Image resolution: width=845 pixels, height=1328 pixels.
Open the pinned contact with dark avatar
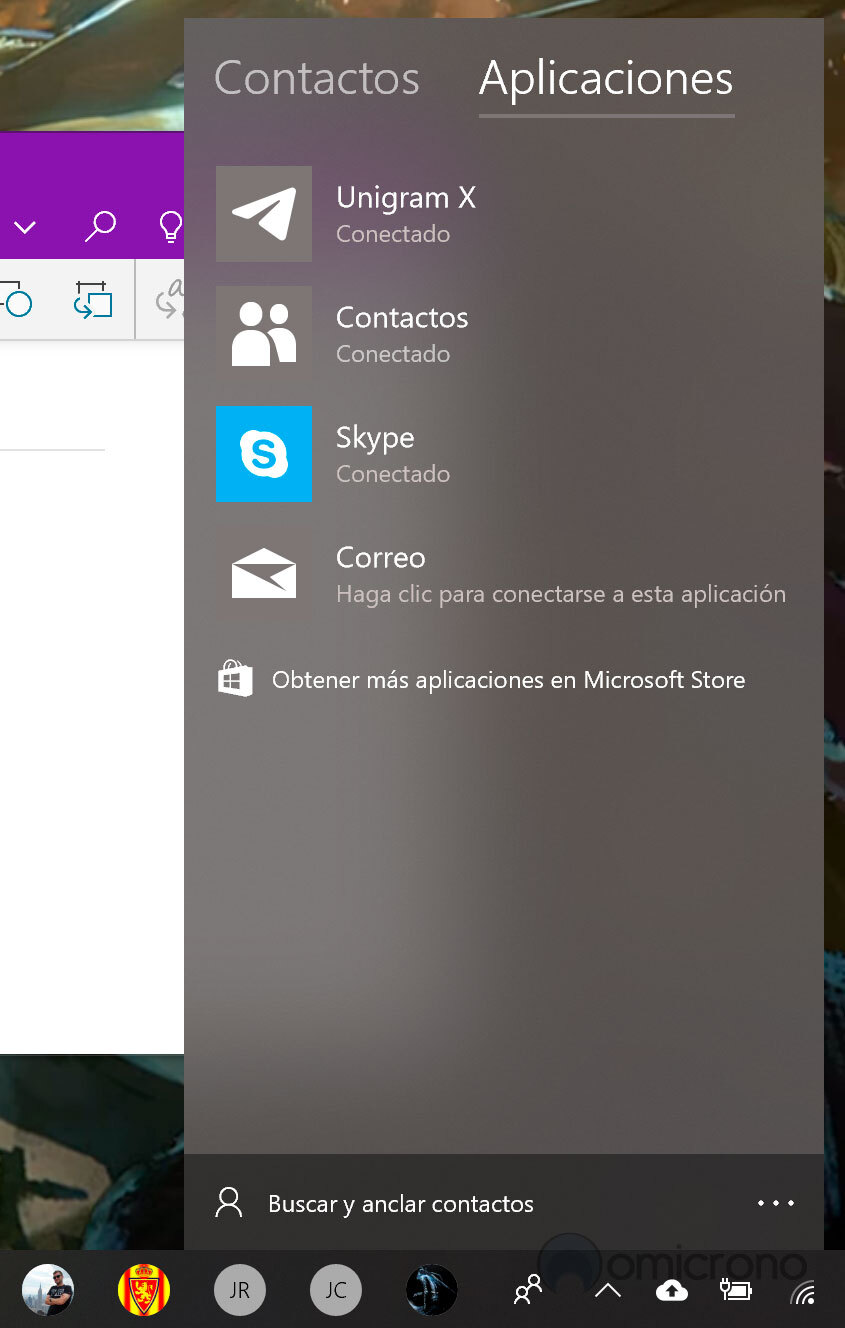[432, 1290]
